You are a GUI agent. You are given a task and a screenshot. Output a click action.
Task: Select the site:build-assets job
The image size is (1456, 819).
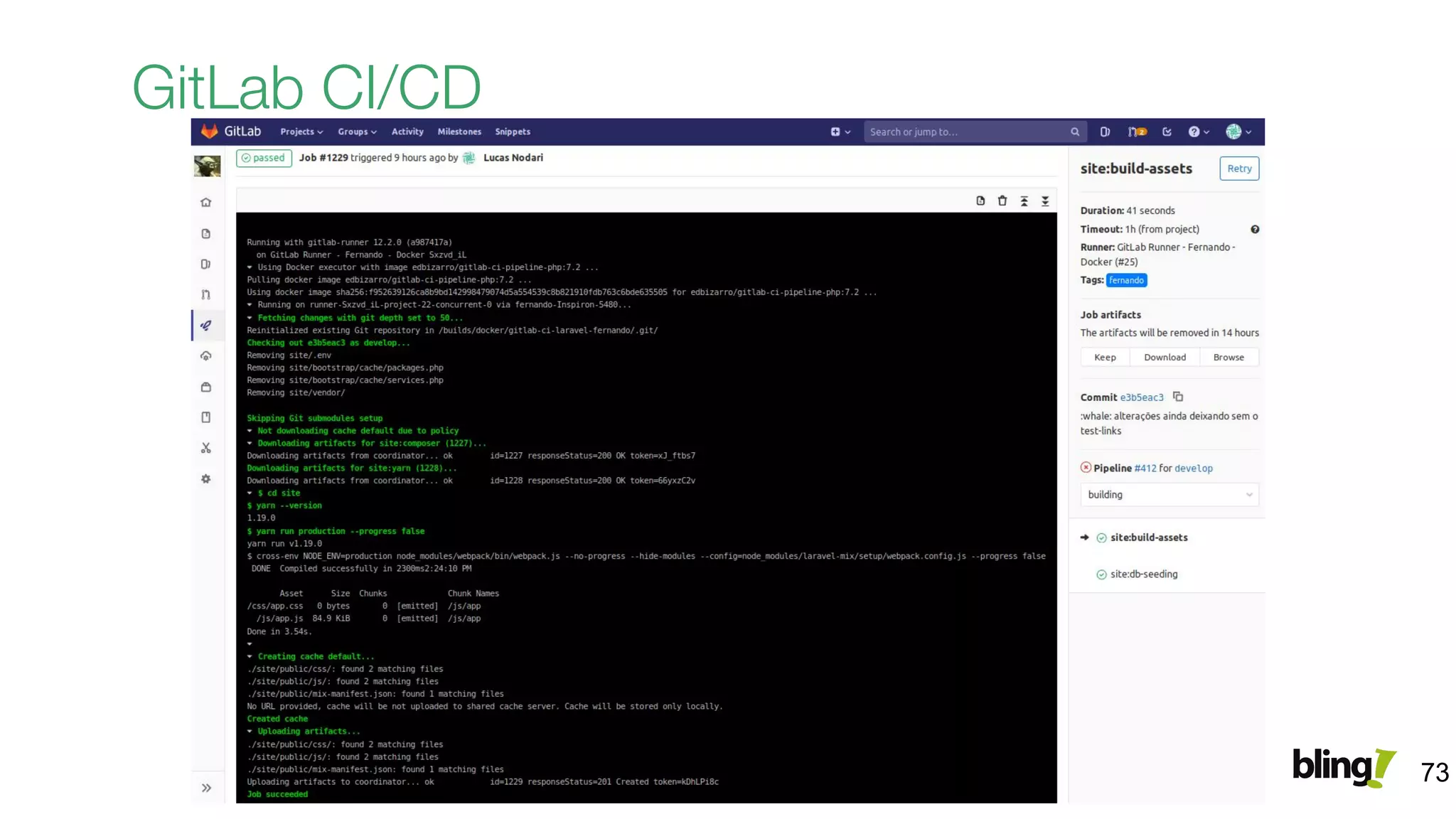pos(1149,537)
